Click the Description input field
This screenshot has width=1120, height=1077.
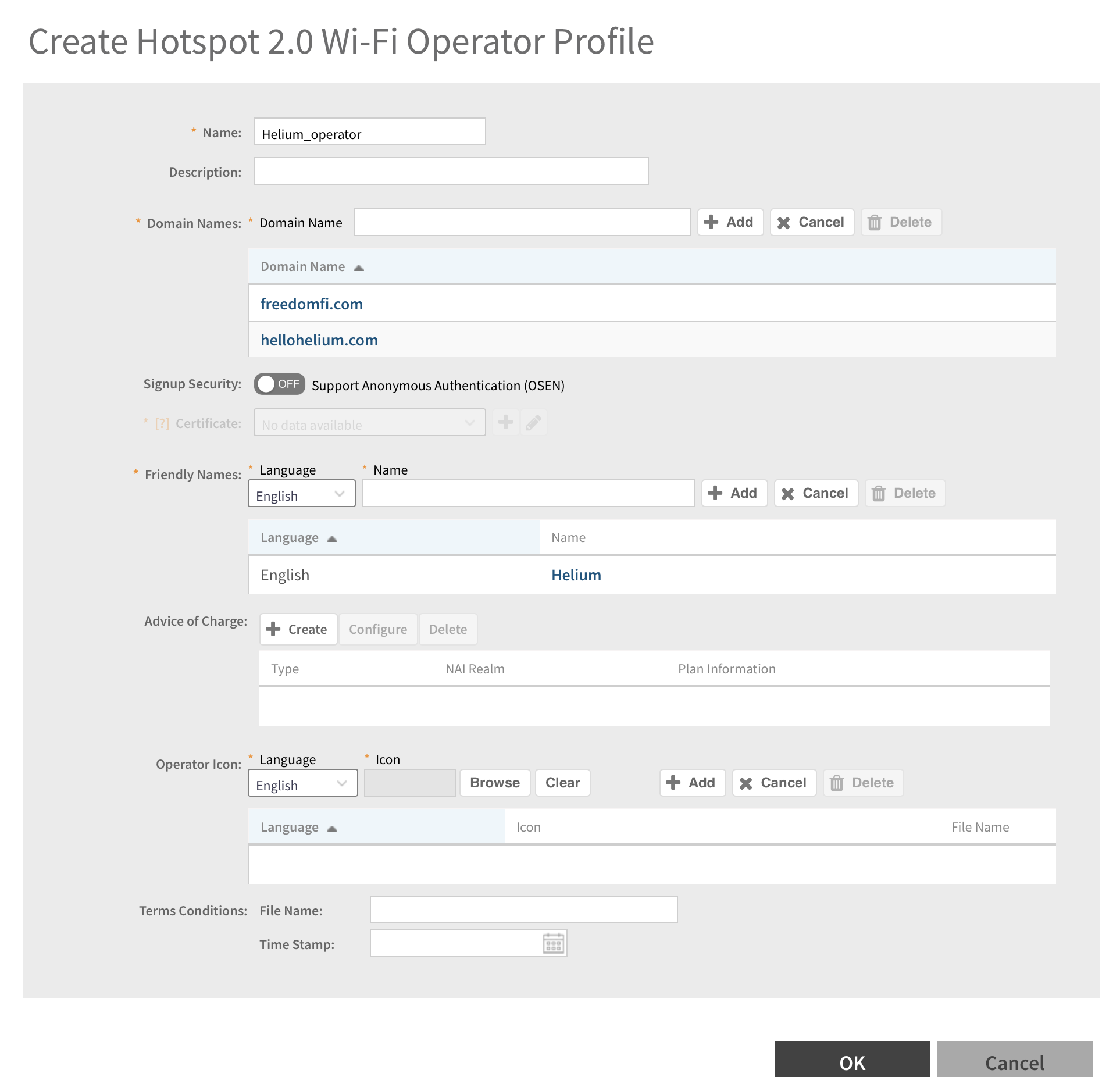(451, 172)
